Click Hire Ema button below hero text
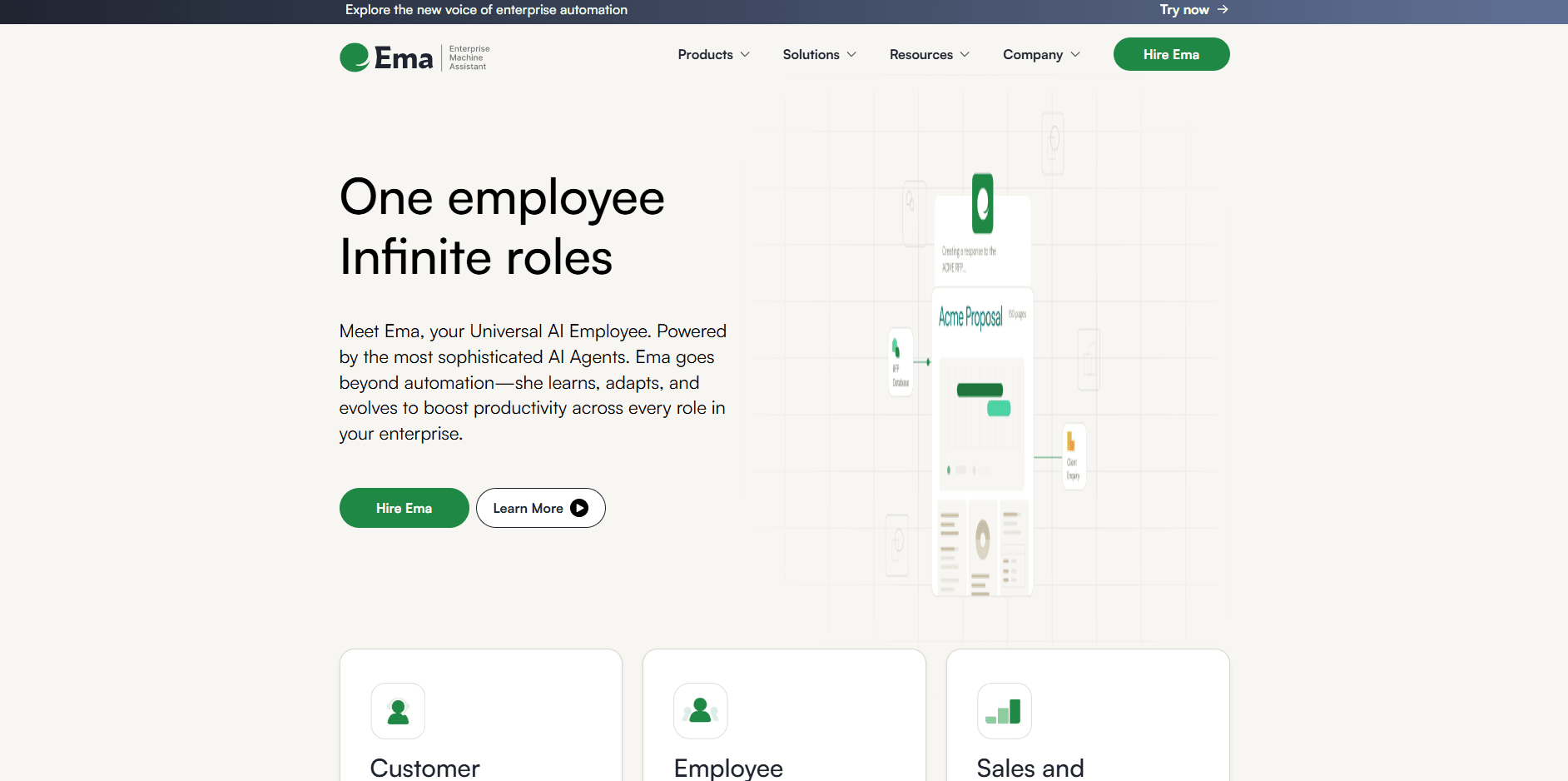The height and width of the screenshot is (781, 1568). (404, 508)
